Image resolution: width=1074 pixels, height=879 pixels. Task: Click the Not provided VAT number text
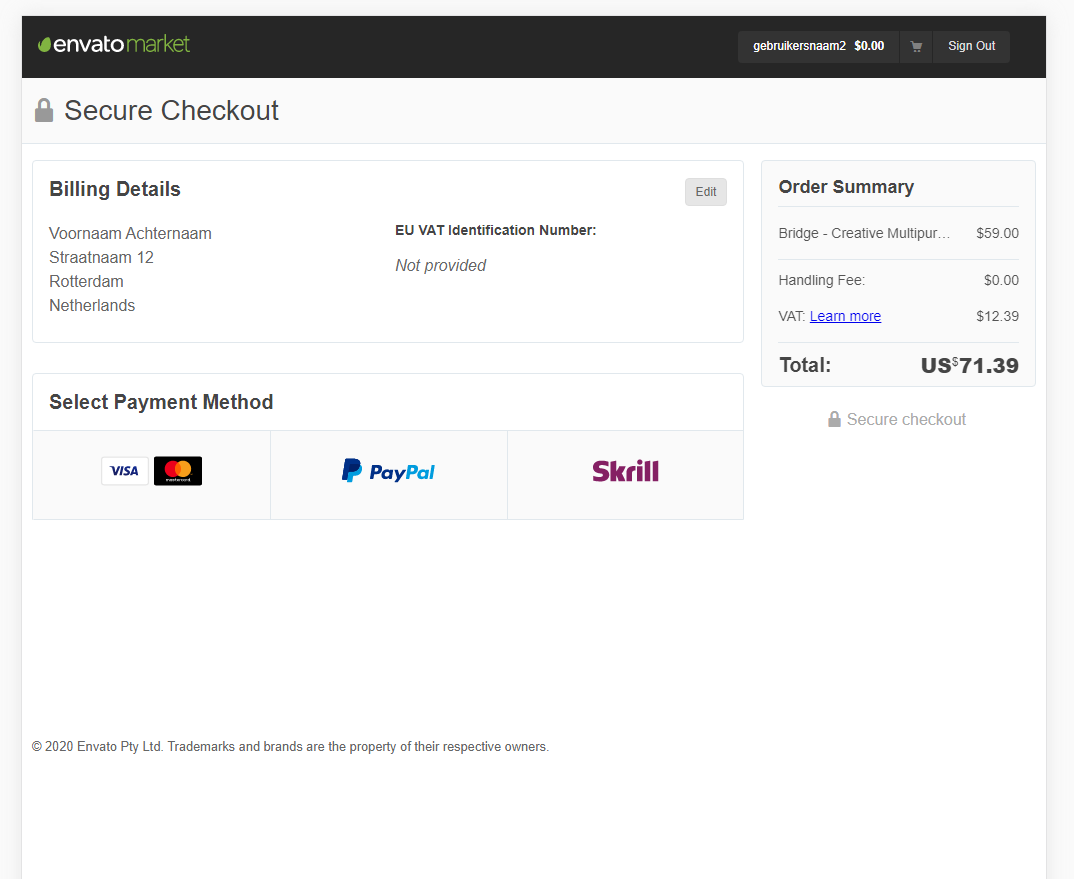point(440,266)
